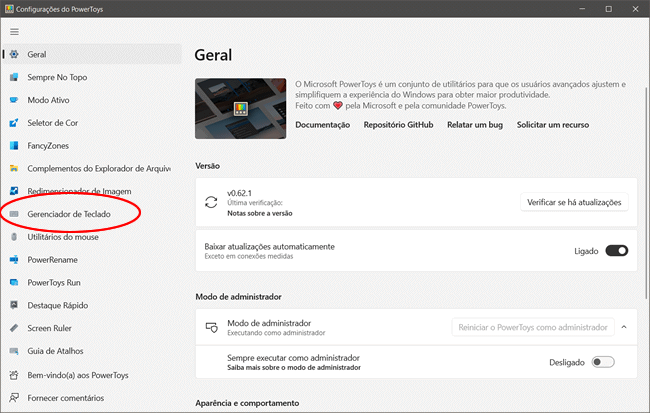Image resolution: width=650 pixels, height=413 pixels.
Task: Open the Repositório GitHub link
Action: (398, 125)
